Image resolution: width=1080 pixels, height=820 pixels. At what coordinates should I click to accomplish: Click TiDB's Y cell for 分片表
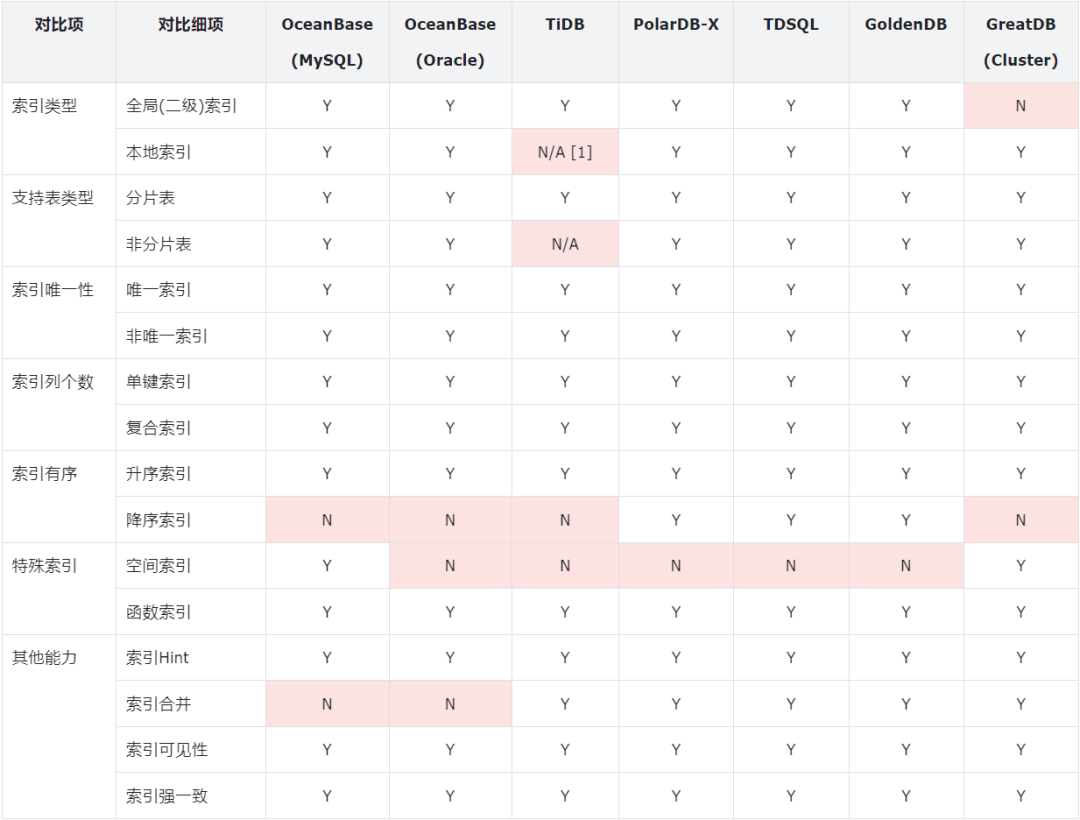pos(565,198)
